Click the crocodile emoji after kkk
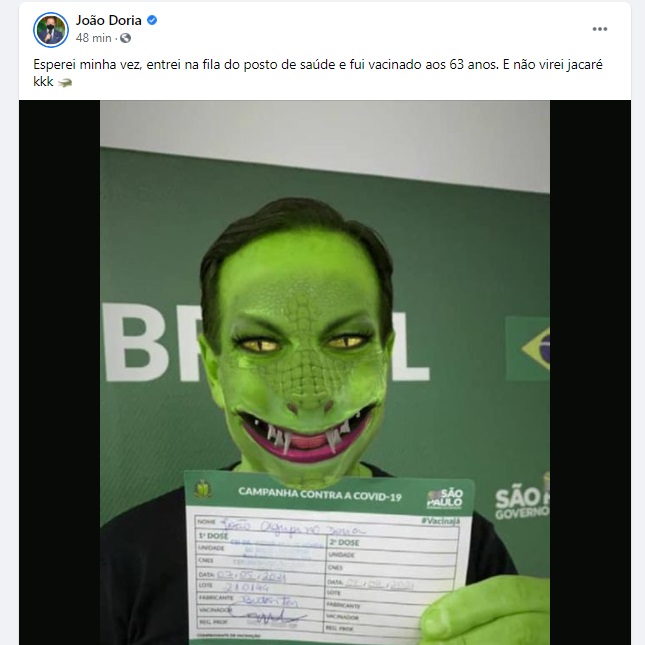Viewport: 645px width, 645px height. click(x=65, y=83)
